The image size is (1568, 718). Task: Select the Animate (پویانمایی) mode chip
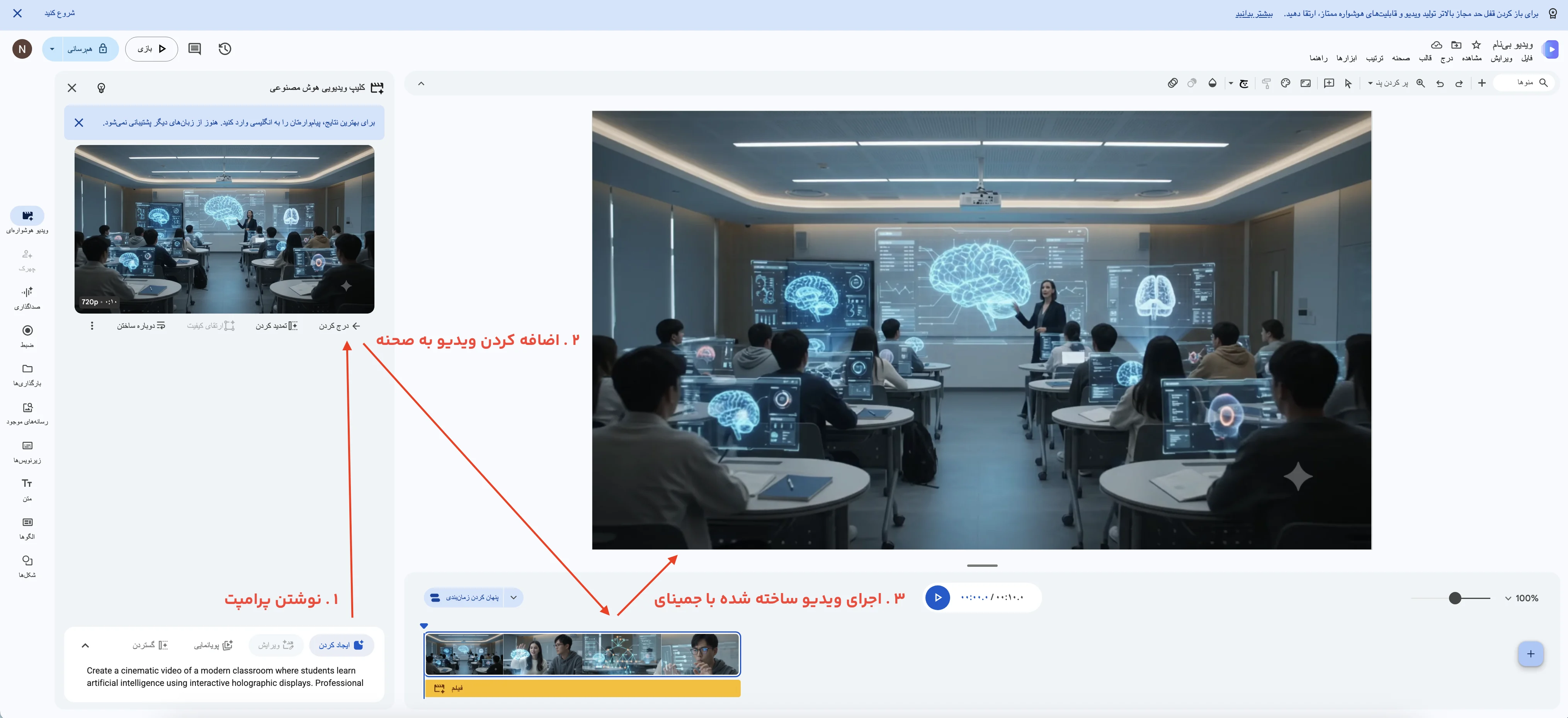[214, 645]
